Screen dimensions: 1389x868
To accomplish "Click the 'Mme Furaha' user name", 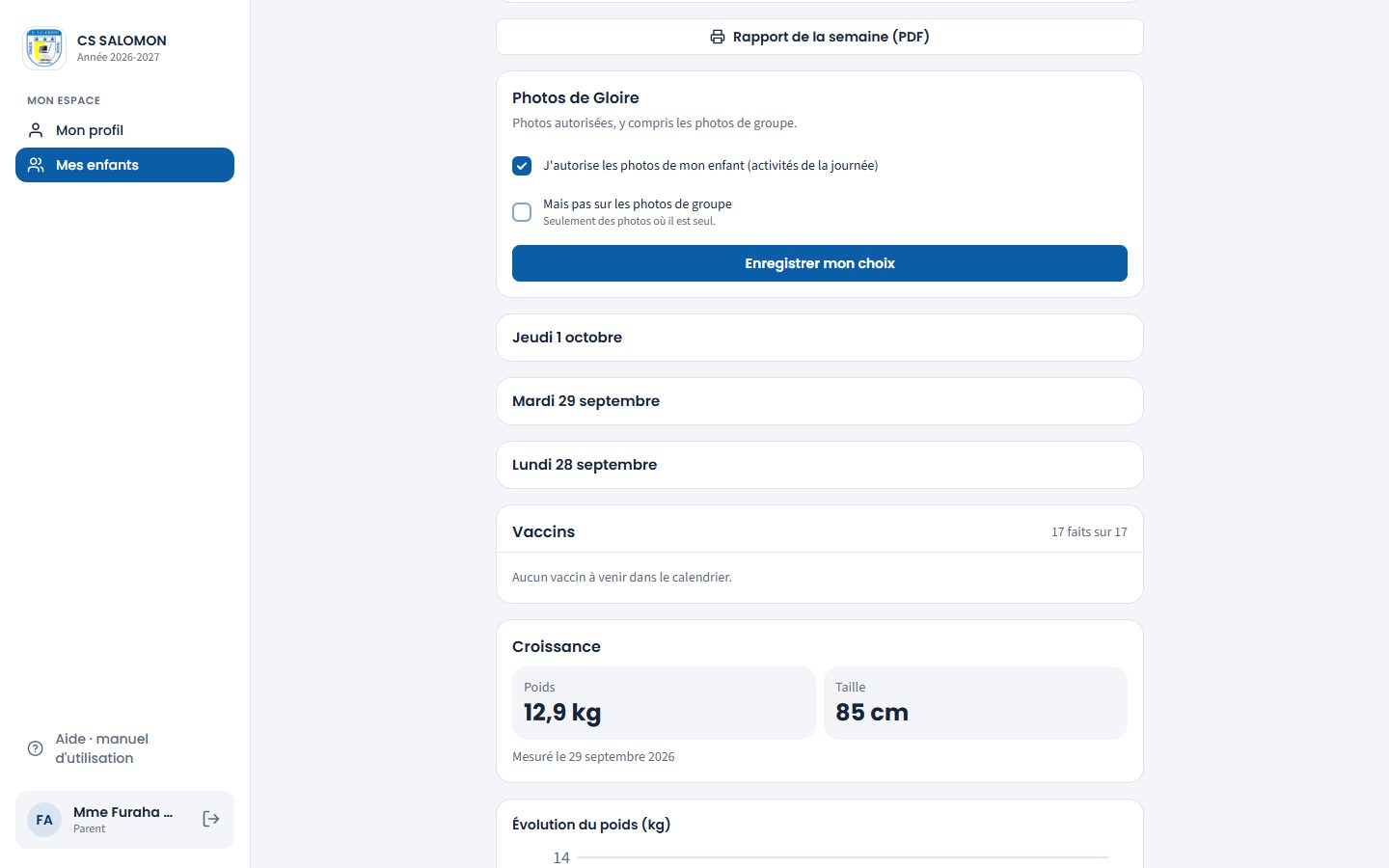I will pos(123,812).
